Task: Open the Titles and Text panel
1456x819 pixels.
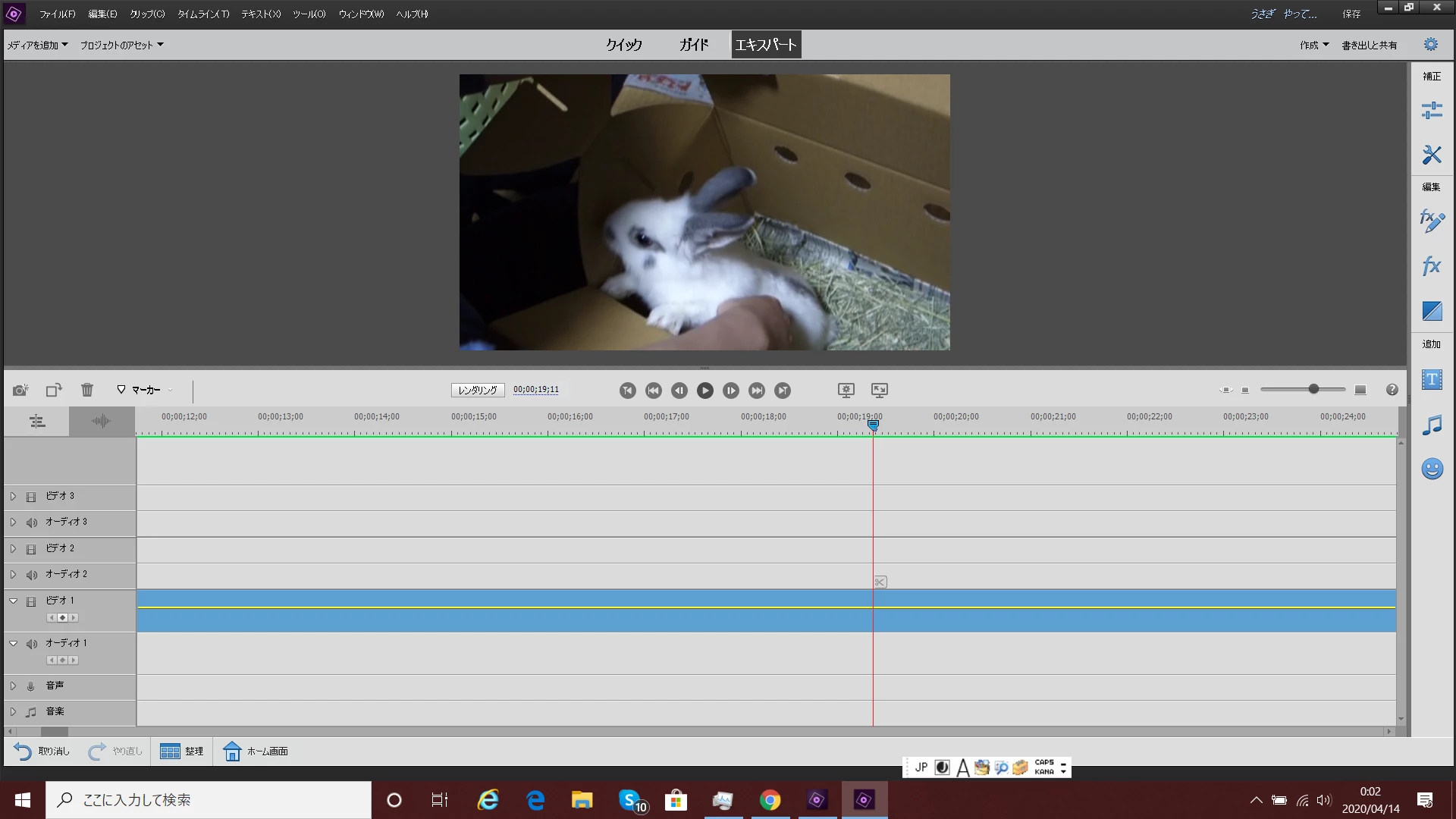Action: pos(1432,379)
